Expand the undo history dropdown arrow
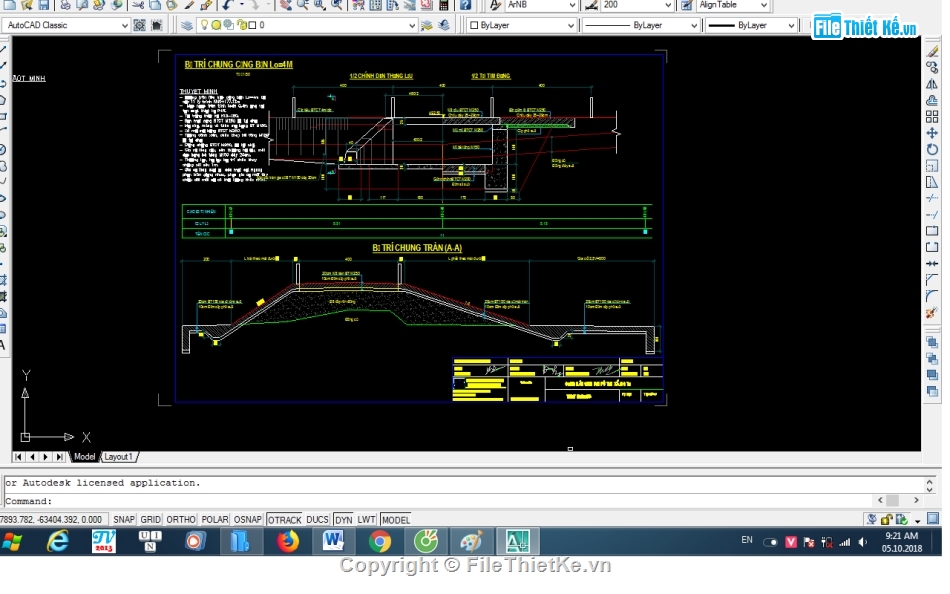The width and height of the screenshot is (950, 594). click(241, 5)
